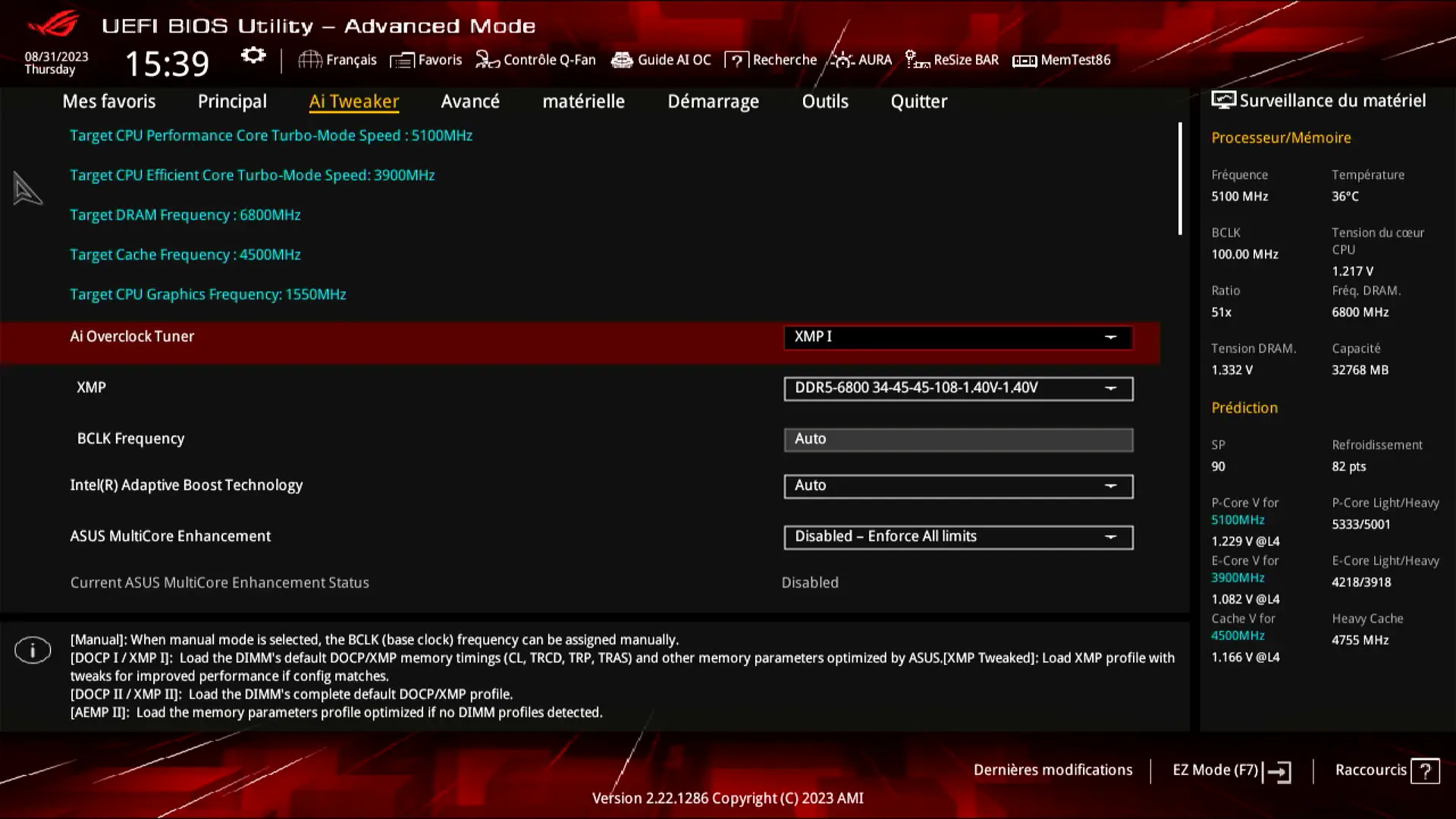Screen dimensions: 1456x819
Task: Click the globe language icon
Action: (x=309, y=60)
